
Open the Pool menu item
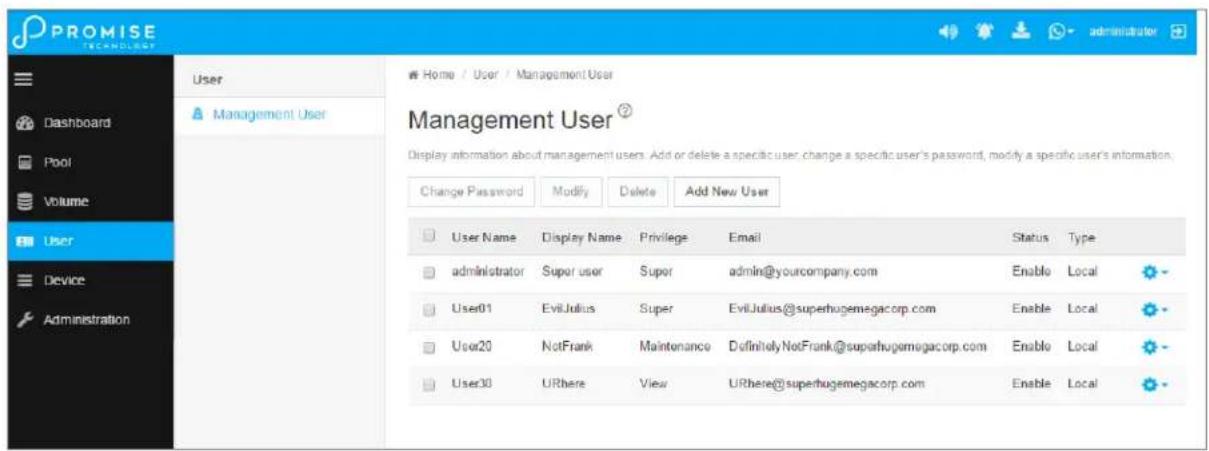[91, 162]
